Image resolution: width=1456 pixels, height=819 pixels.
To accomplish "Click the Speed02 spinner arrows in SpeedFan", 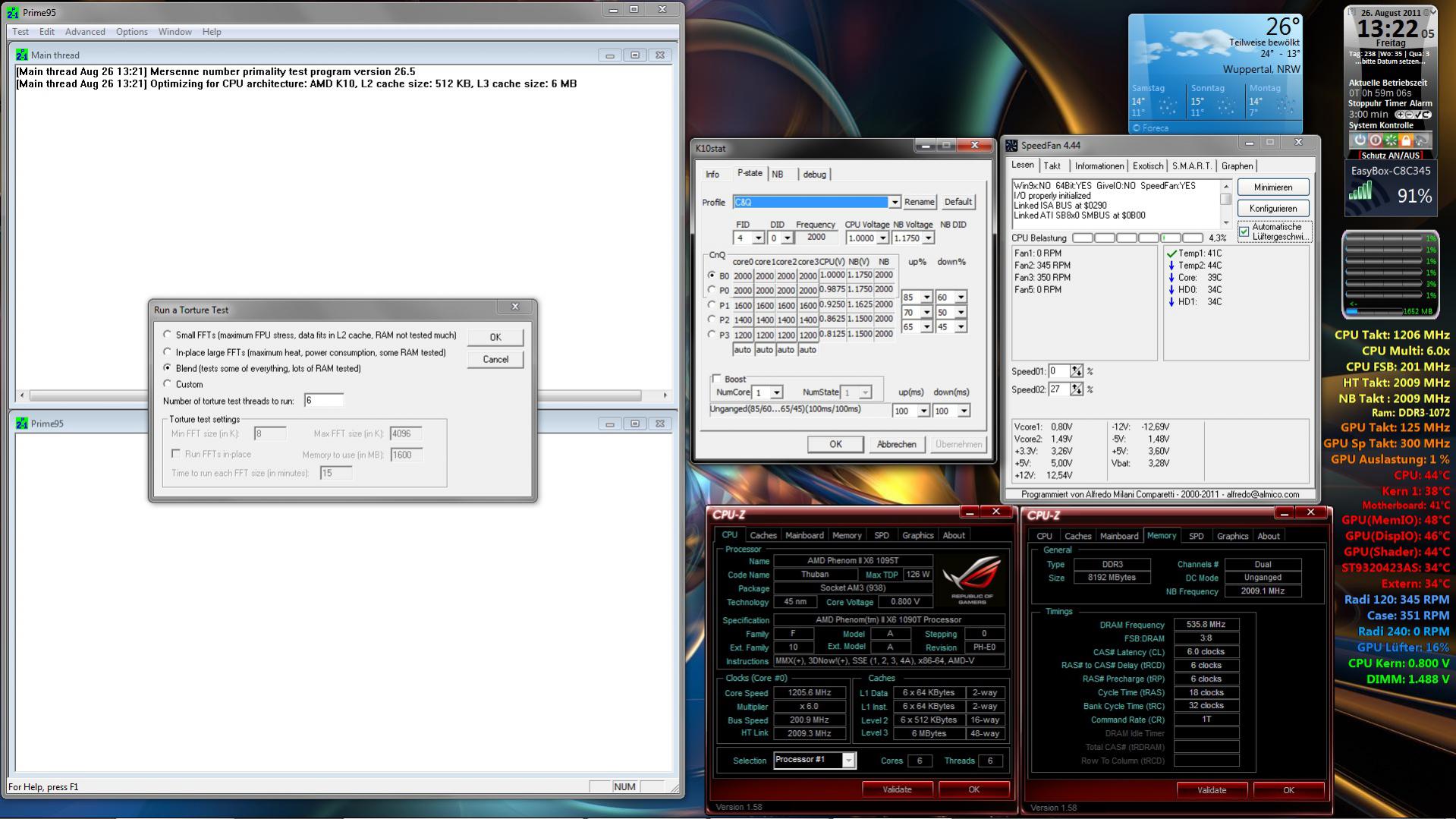I will pos(1077,389).
